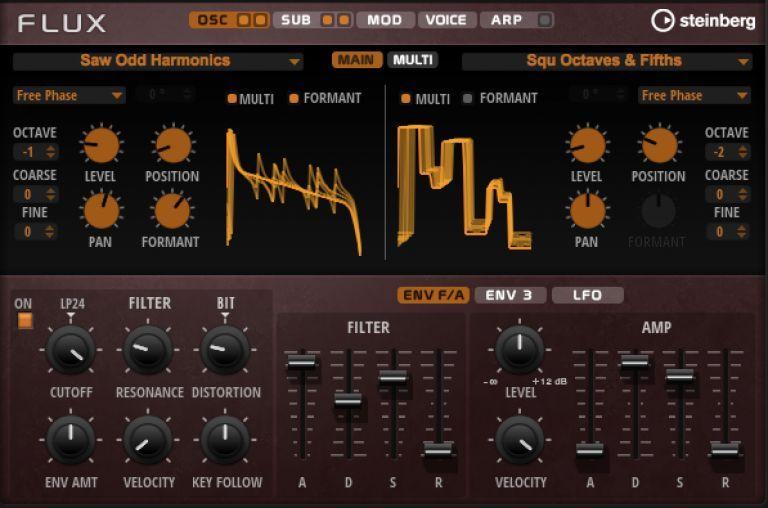Click the AMP envelope Sustain fader
768x508 pixels.
(x=680, y=375)
